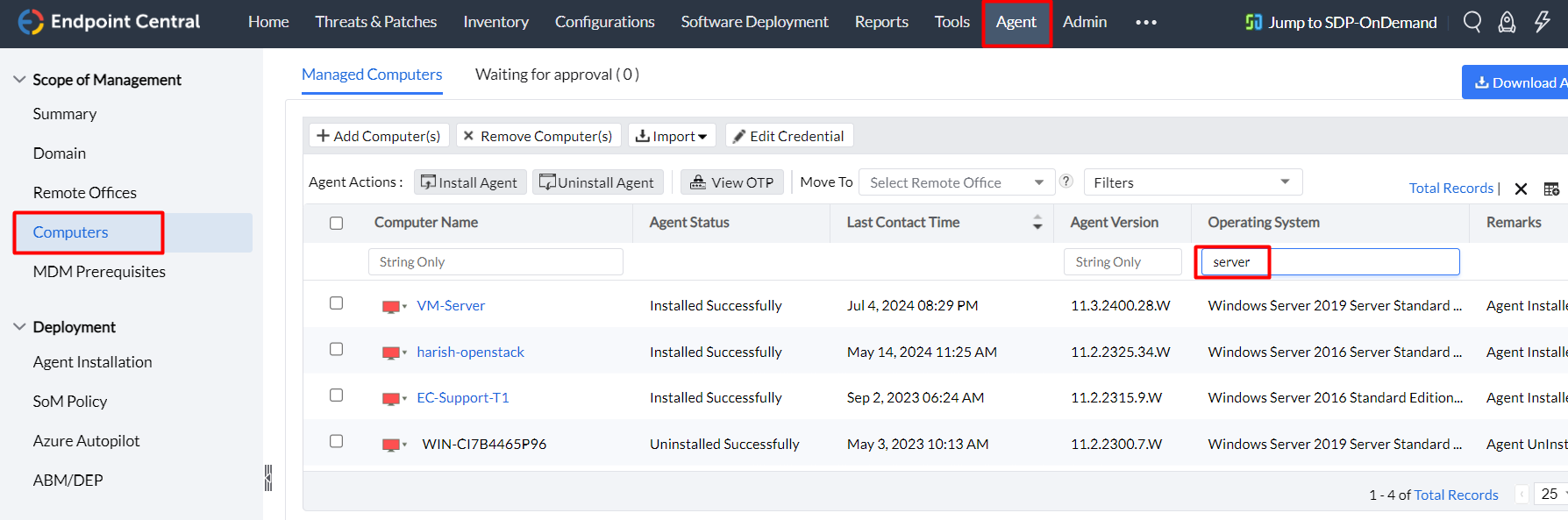The image size is (1568, 520).
Task: Select the VM-Server row checkbox
Action: coord(336,303)
